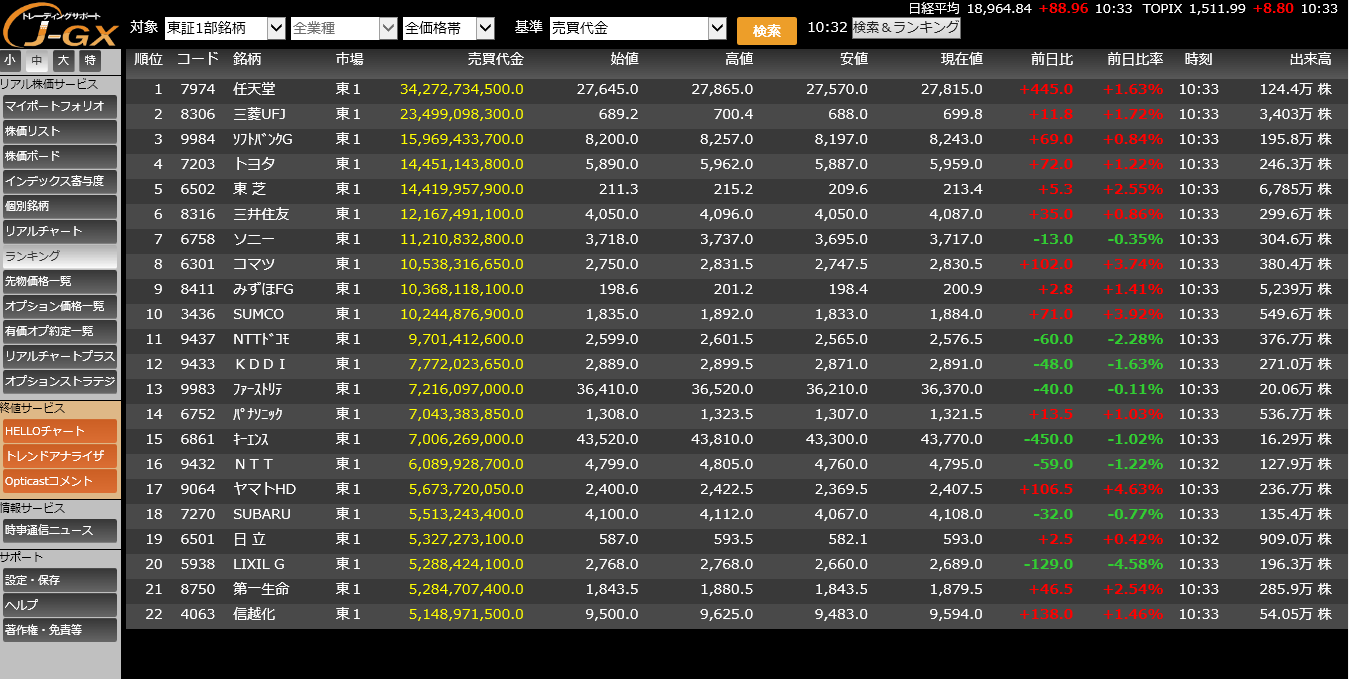Click stock name ＮＴＴ in row 16
The image size is (1349, 679).
[253, 464]
